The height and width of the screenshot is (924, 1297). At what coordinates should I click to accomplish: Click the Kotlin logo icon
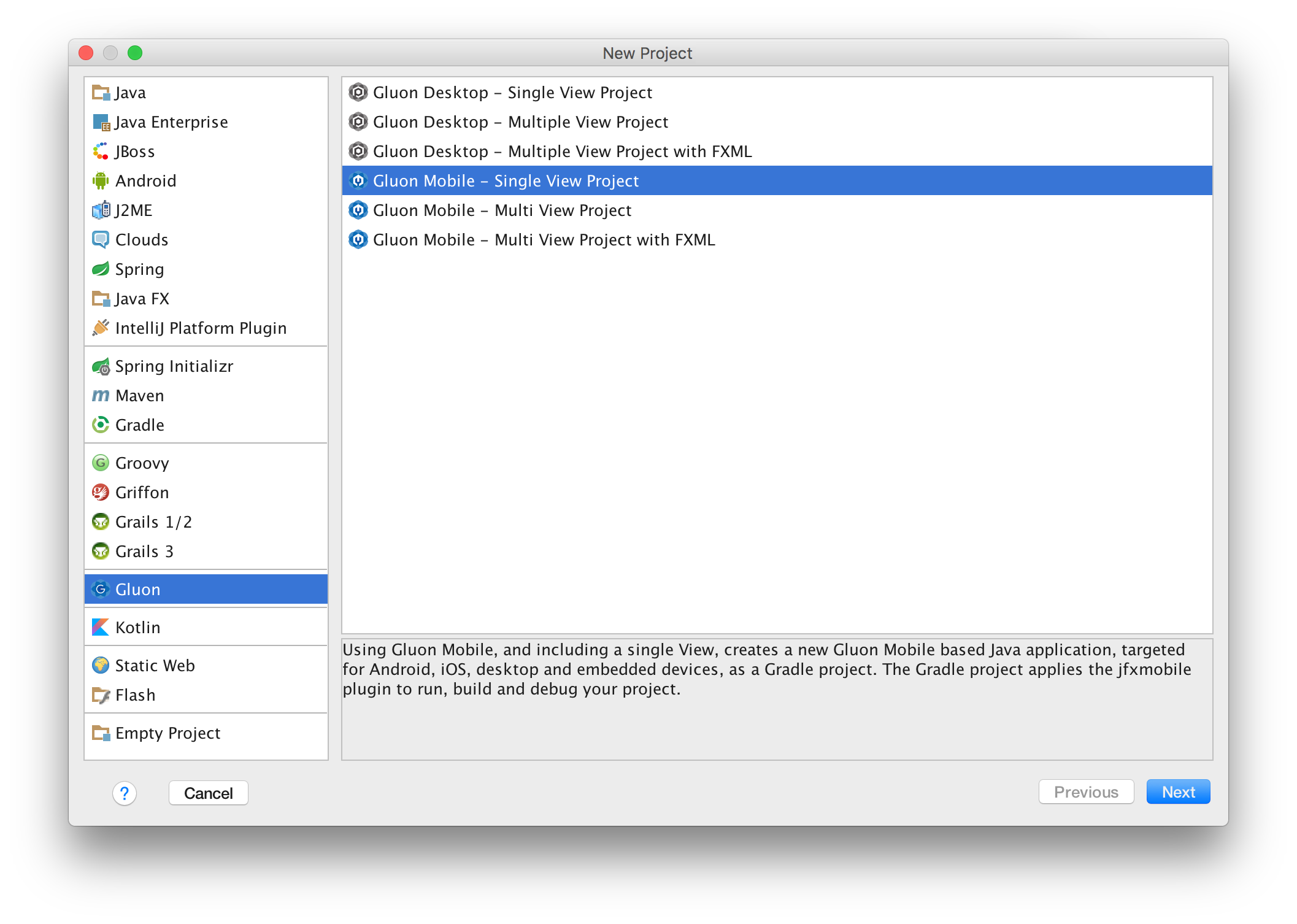pos(101,628)
